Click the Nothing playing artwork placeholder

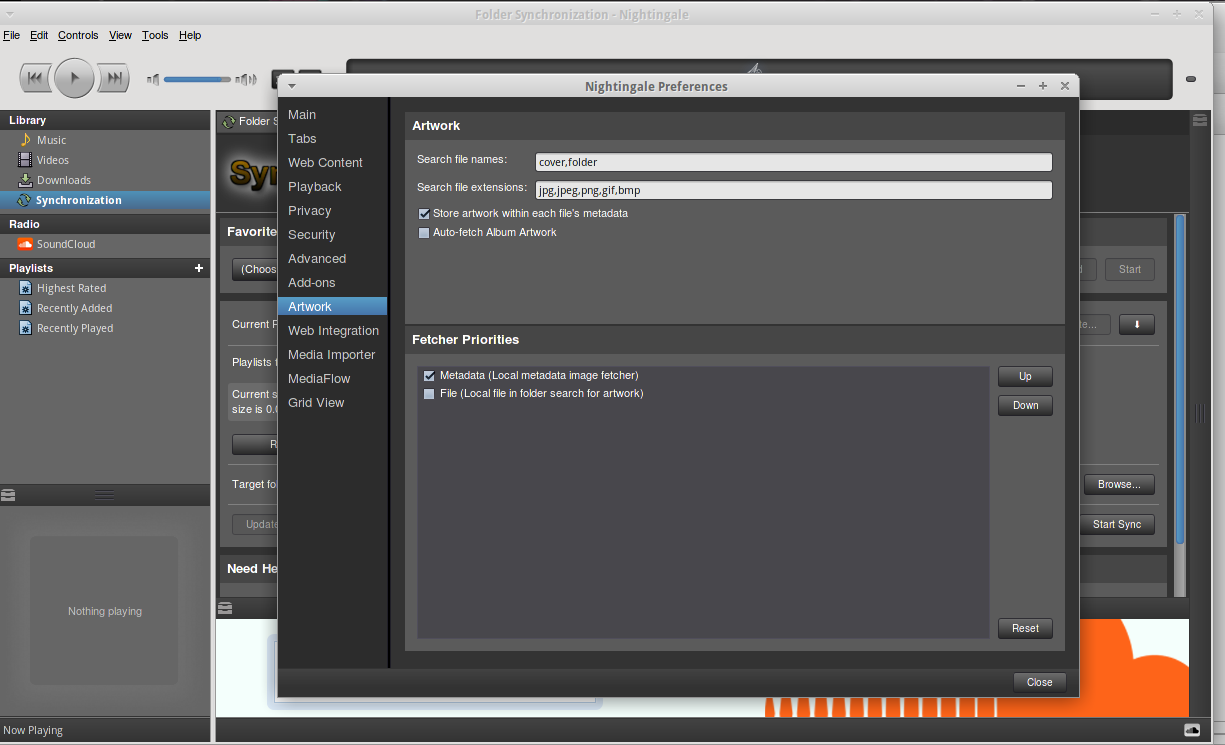coord(104,611)
